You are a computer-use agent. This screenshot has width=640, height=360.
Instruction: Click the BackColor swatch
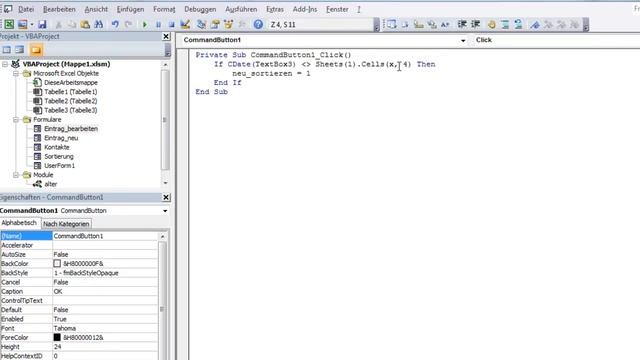57,264
